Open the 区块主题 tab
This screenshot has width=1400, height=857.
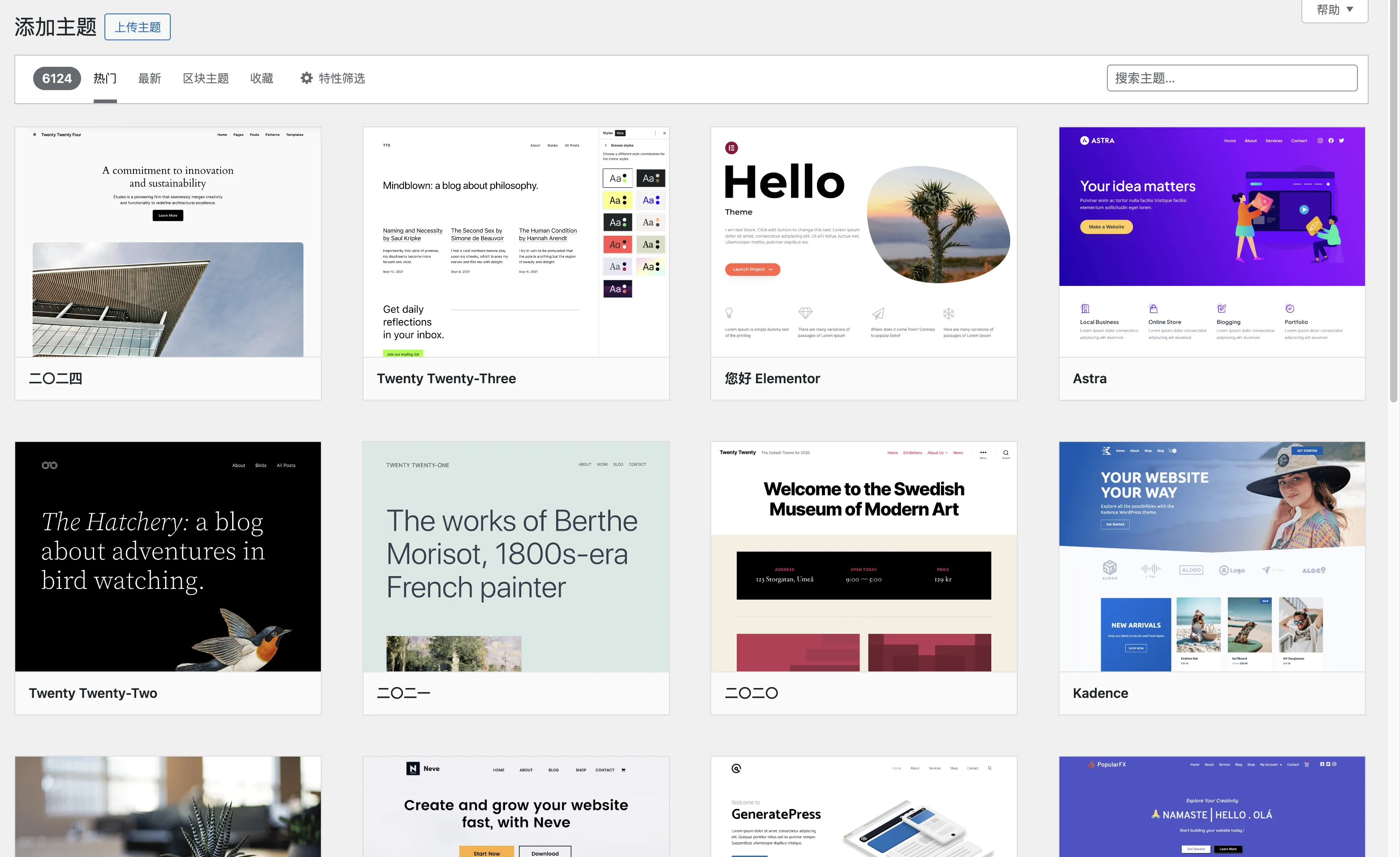tap(206, 78)
